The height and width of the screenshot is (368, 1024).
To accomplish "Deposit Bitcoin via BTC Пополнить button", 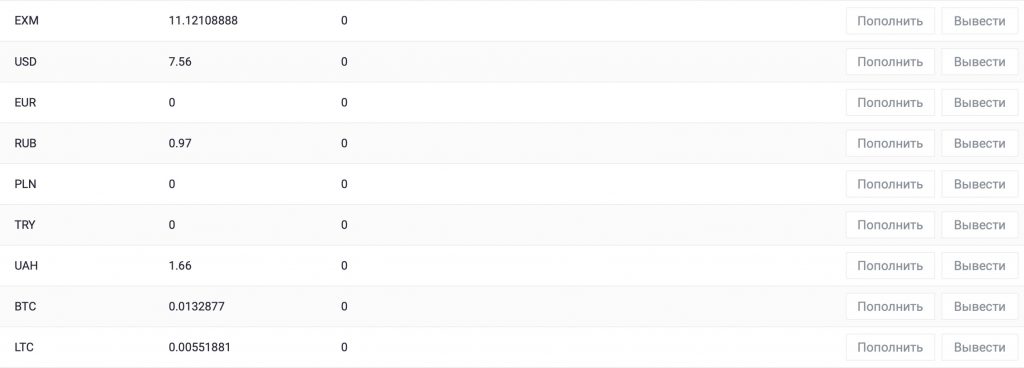I will point(890,307).
